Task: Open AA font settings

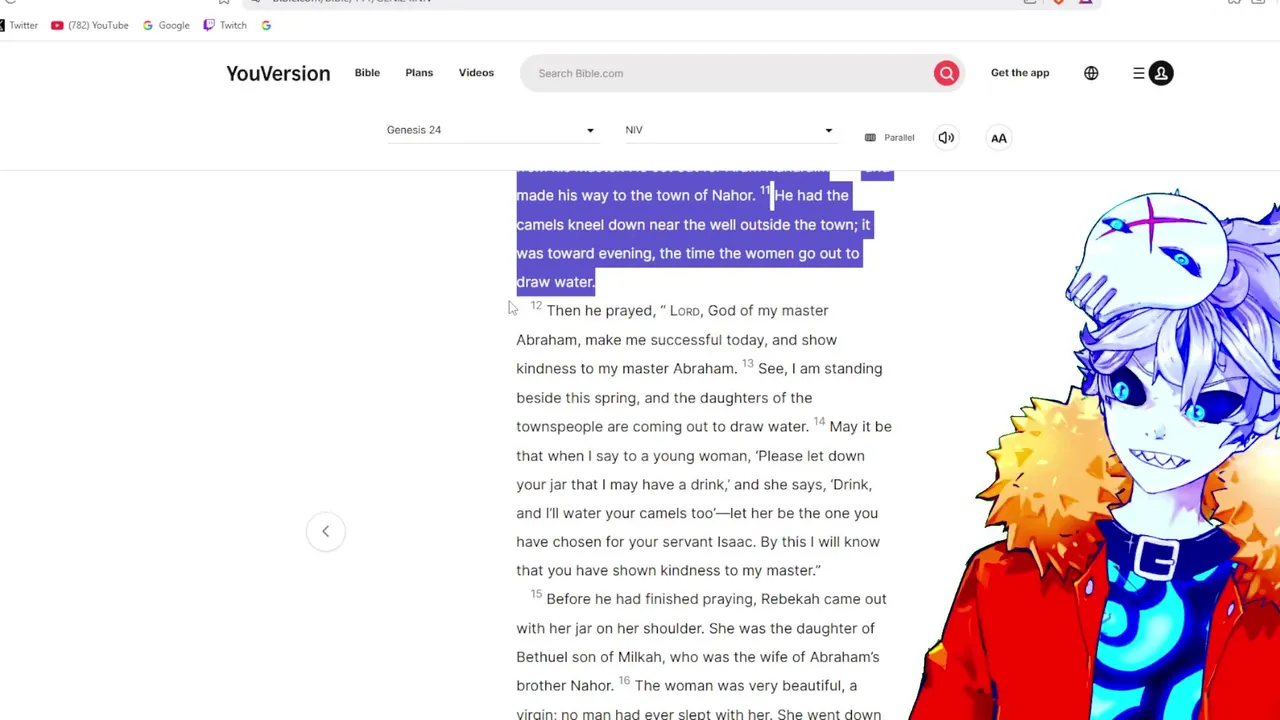Action: click(x=999, y=138)
